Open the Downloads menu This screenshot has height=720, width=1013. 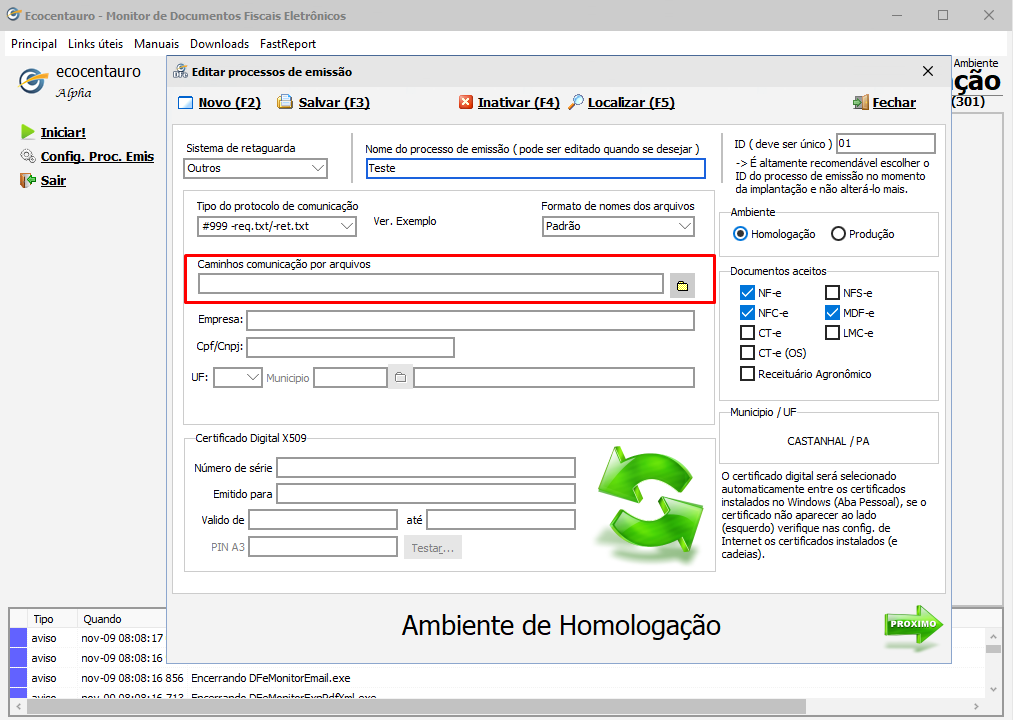(219, 44)
